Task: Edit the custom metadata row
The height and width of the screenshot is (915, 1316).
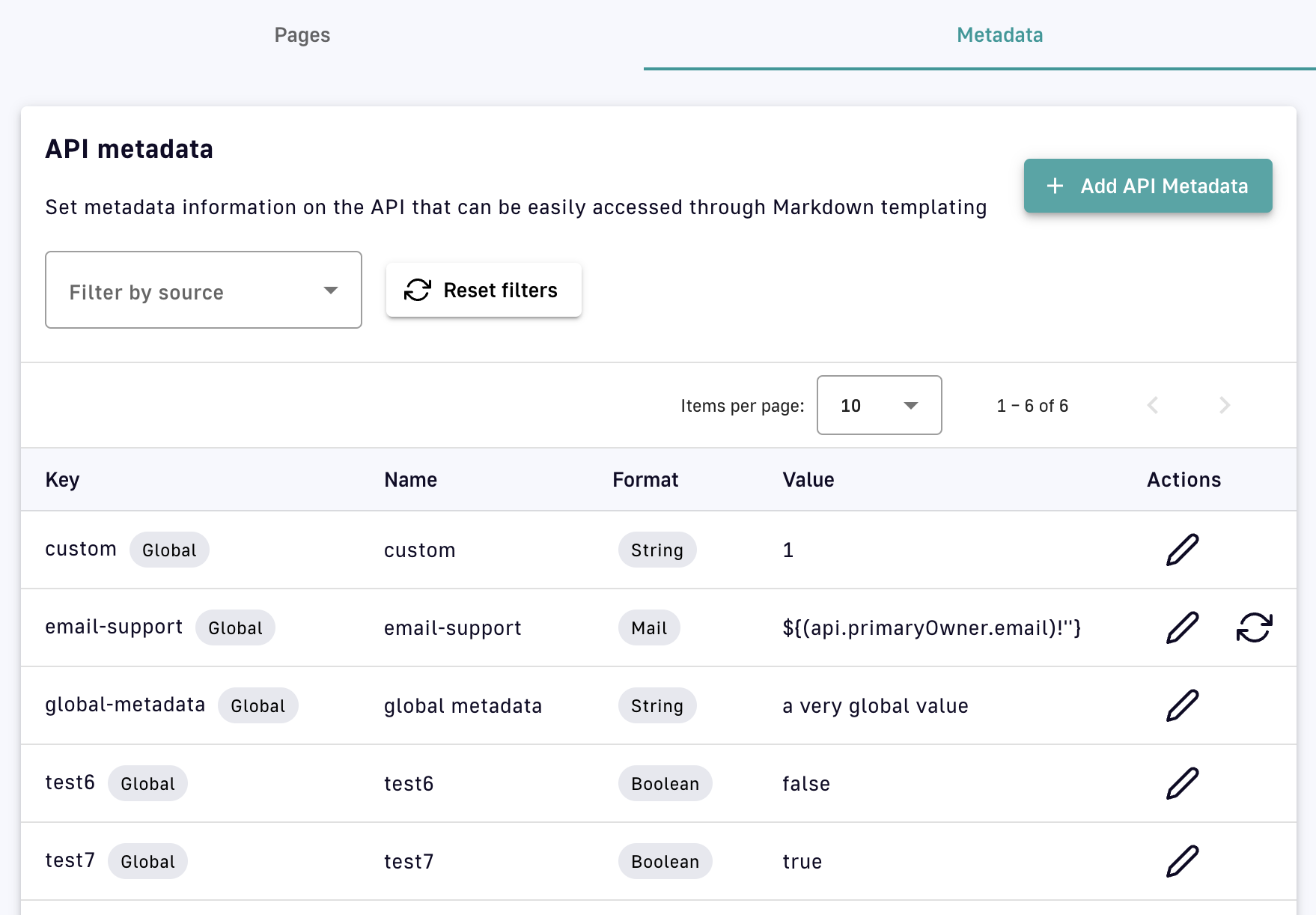Action: (1182, 550)
